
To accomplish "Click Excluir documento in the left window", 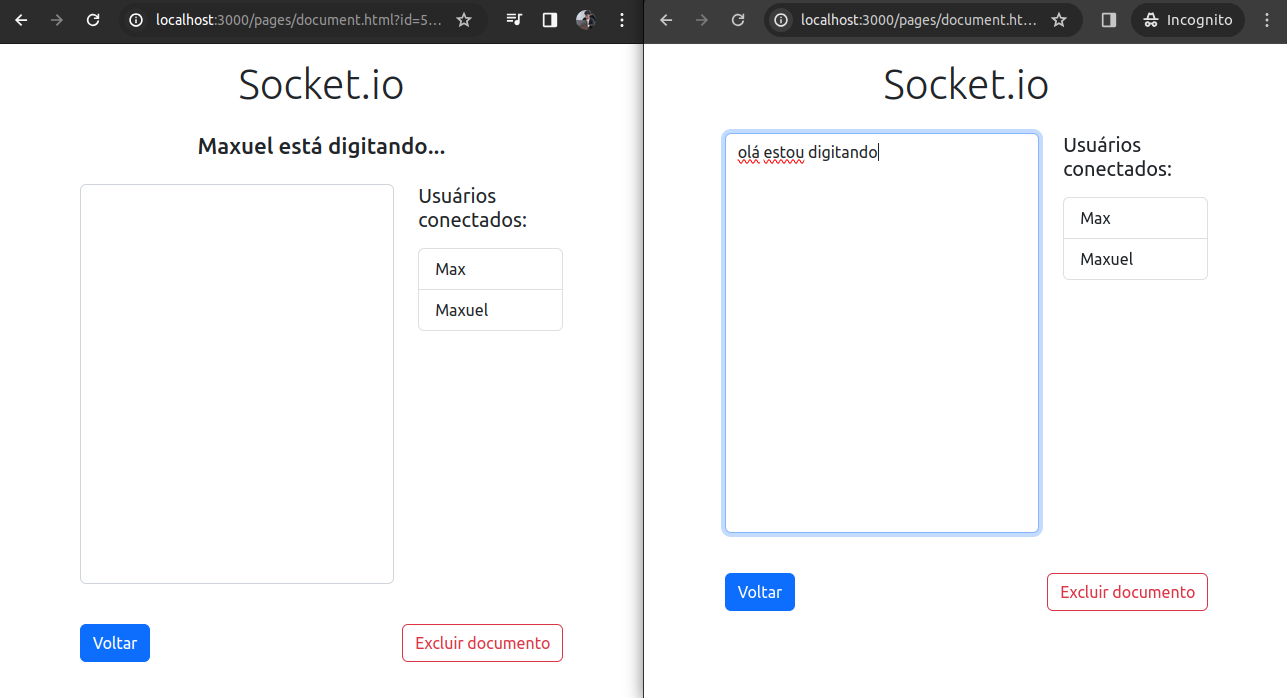I will coord(482,643).
